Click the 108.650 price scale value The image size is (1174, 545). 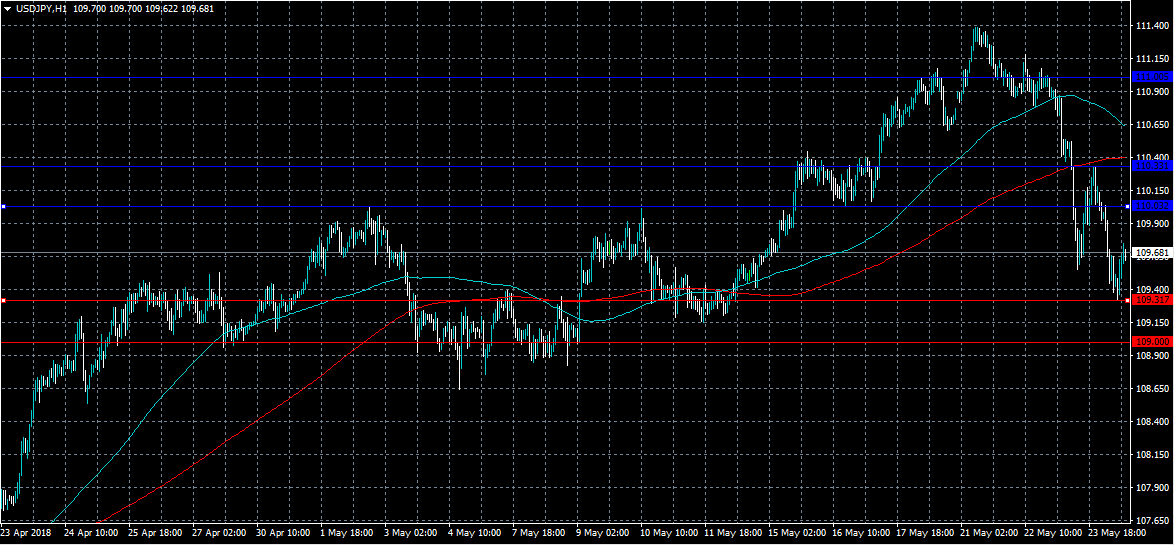click(x=1152, y=389)
